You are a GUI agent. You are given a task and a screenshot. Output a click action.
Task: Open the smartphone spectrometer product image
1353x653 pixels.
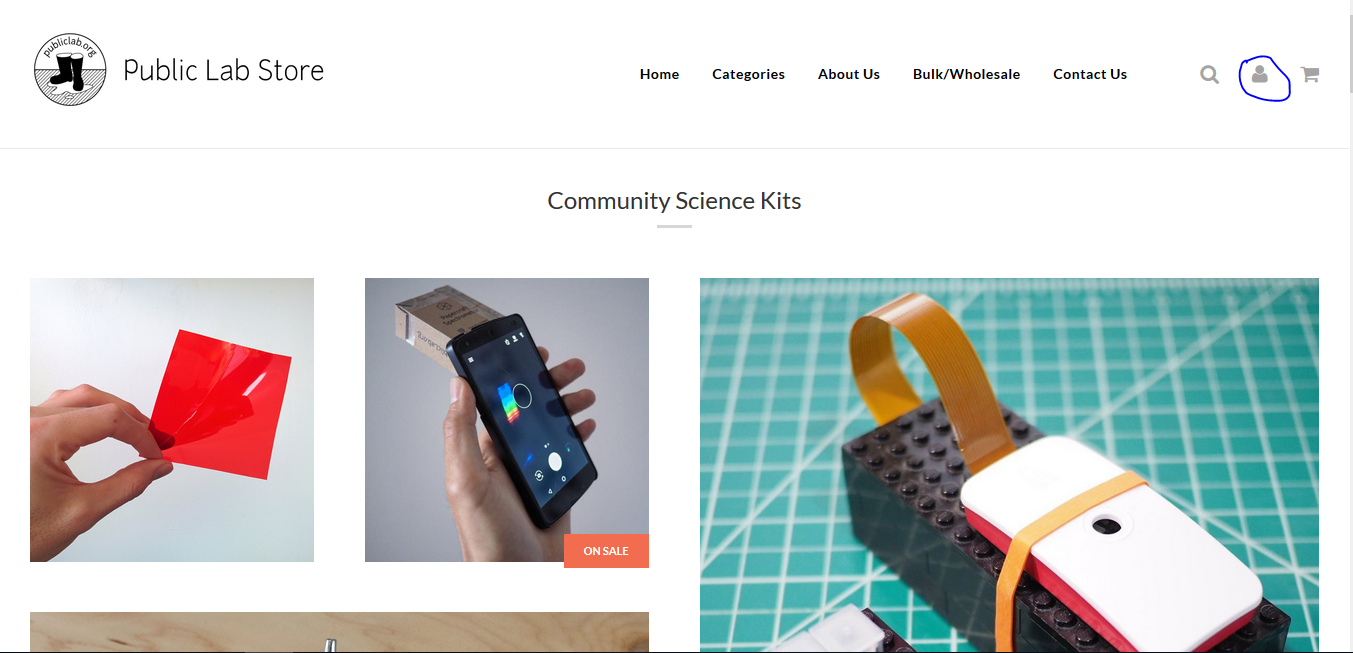click(x=507, y=420)
